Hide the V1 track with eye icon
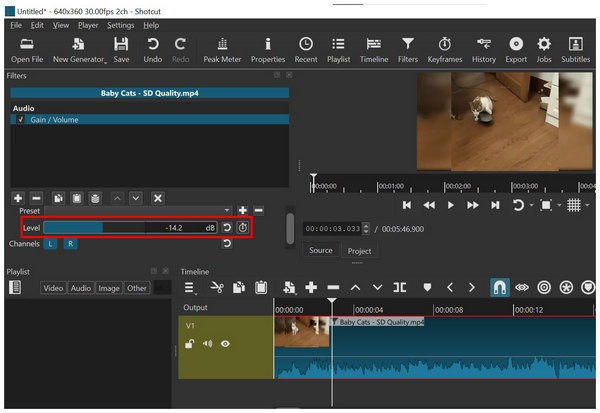This screenshot has height=413, width=600. 226,344
